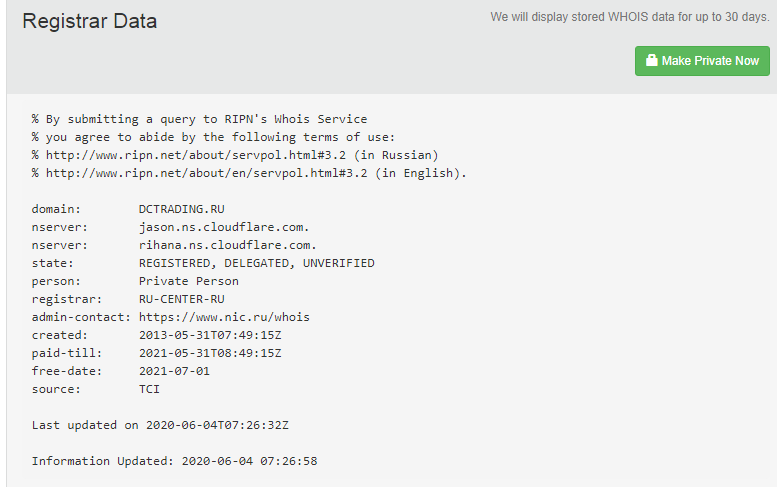Image resolution: width=777 pixels, height=487 pixels.
Task: Select the rihana.ns.cloudflare.com nameserver entry
Action: (x=228, y=245)
